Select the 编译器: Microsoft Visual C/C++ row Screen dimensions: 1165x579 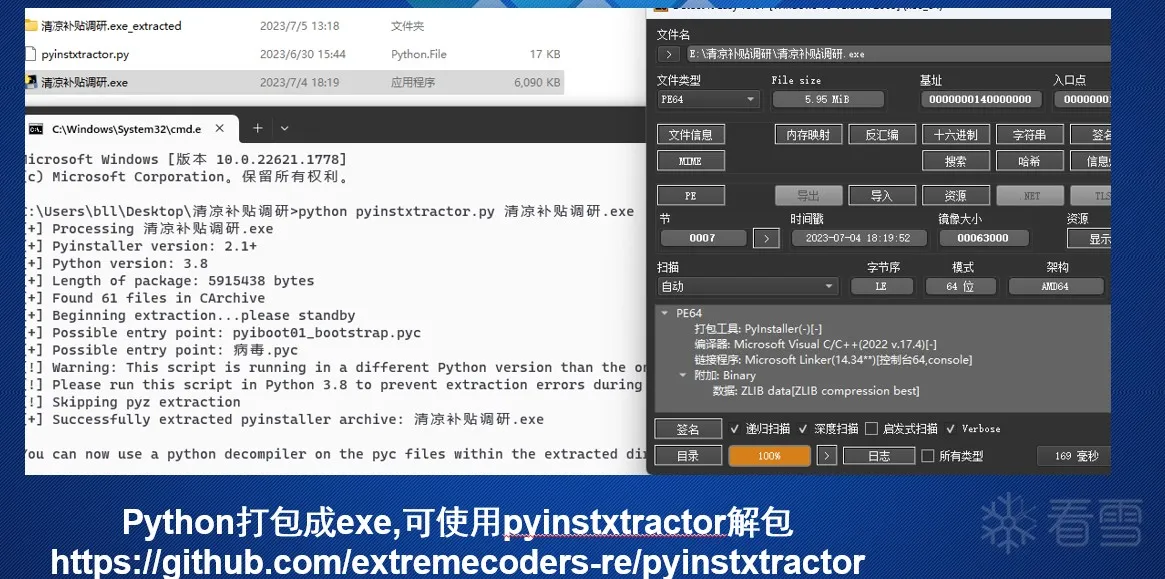[x=815, y=344]
